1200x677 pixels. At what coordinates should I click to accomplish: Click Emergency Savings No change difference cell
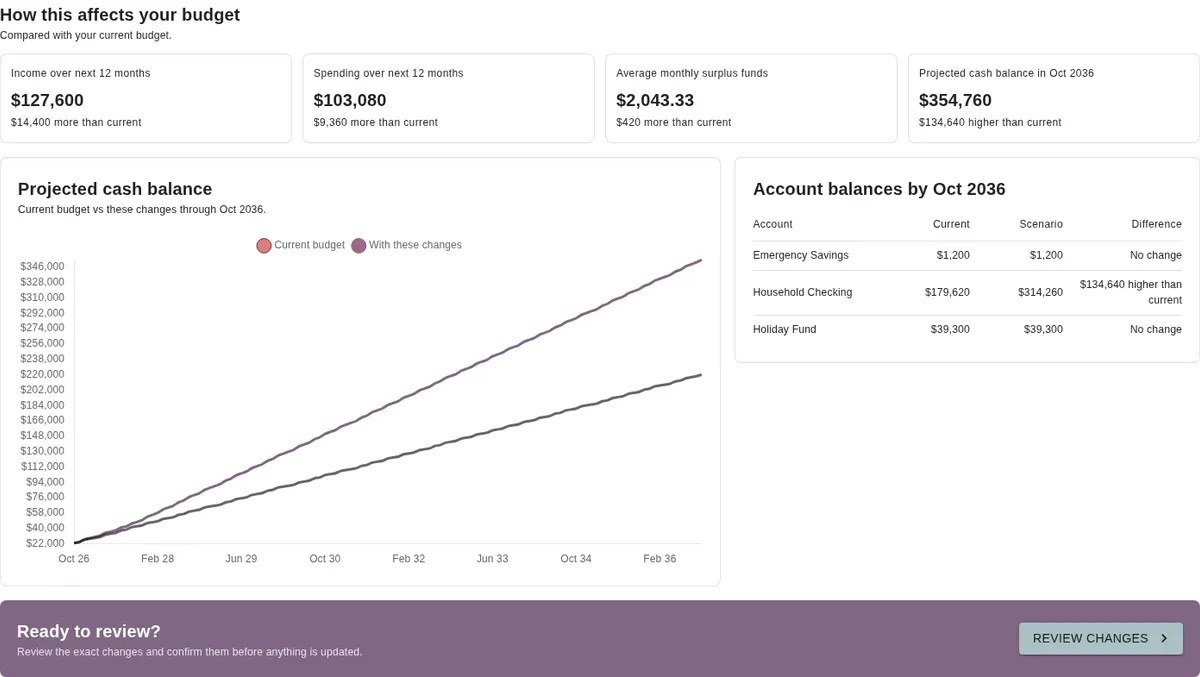(1156, 255)
